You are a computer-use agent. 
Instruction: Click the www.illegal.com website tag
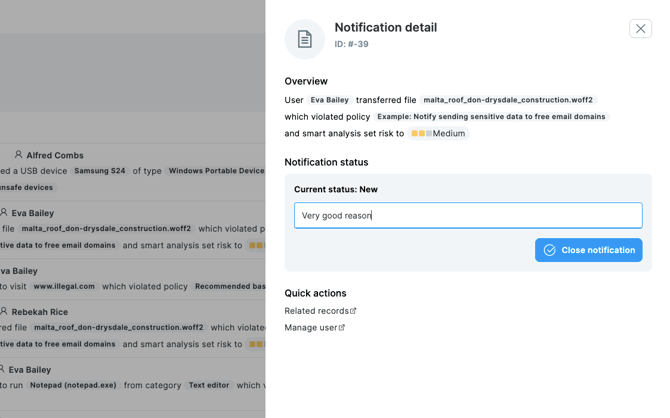coord(64,286)
